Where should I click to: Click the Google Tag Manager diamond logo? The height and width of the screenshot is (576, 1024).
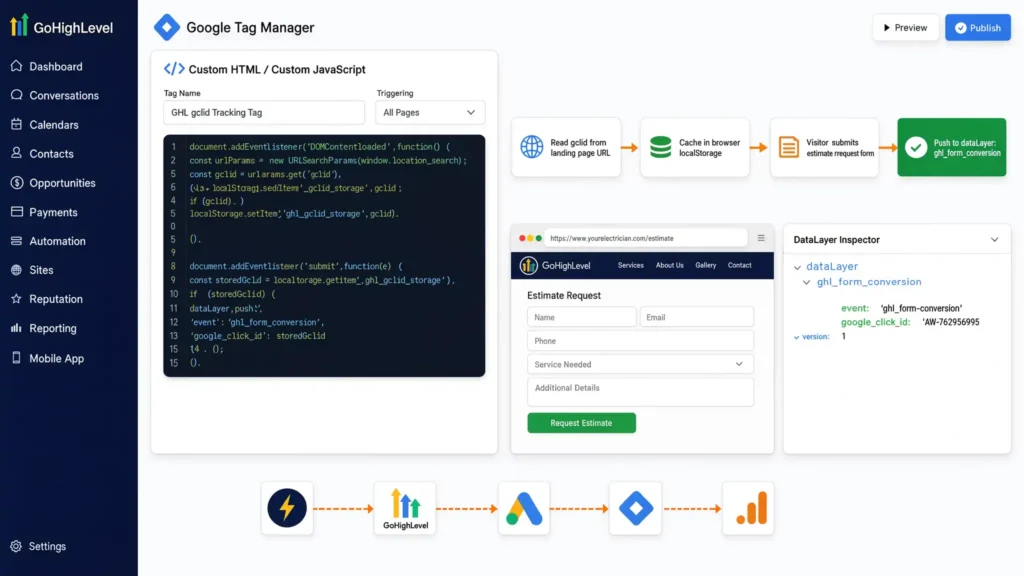click(167, 27)
